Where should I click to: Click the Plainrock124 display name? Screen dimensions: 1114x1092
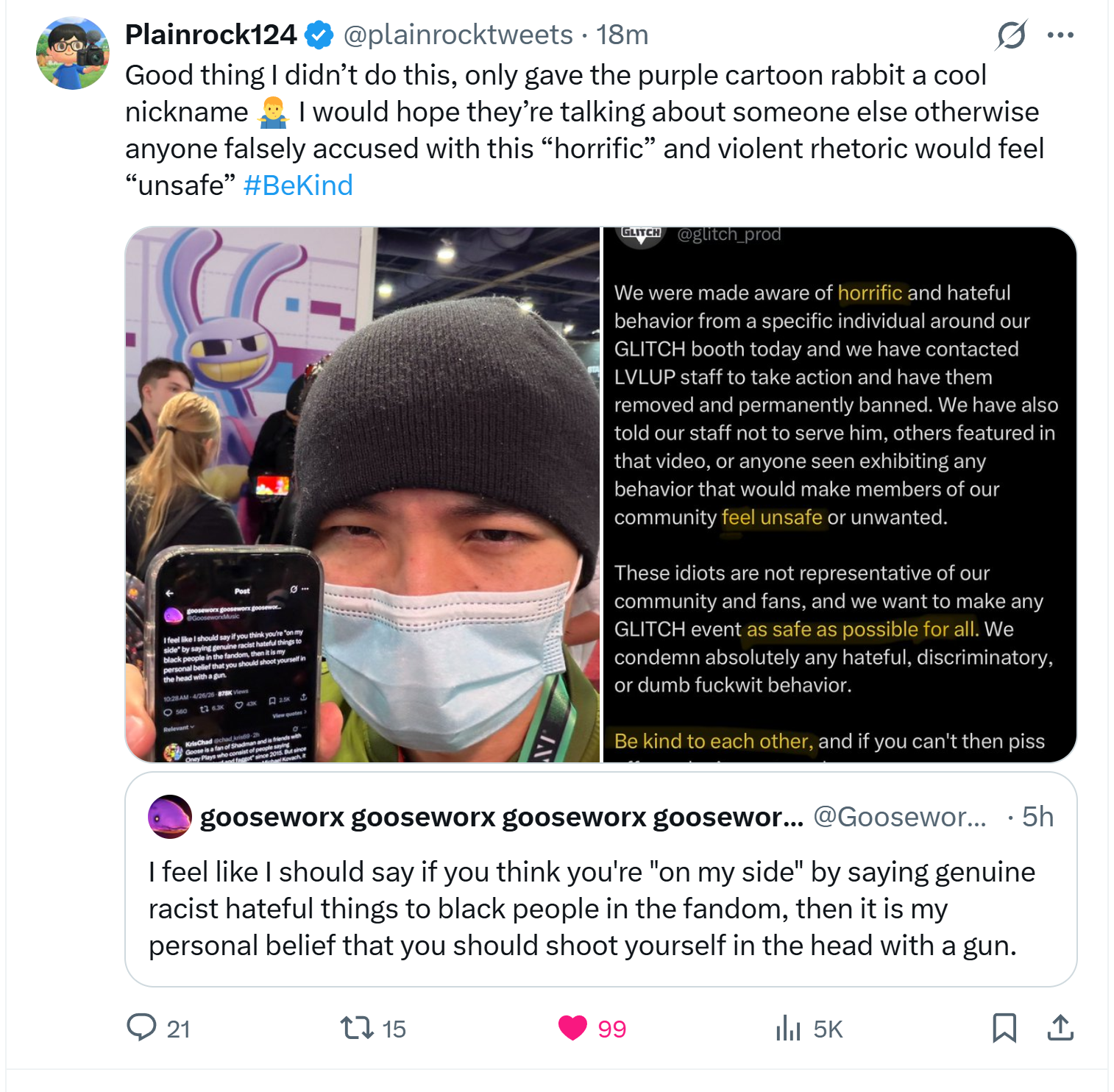click(211, 35)
